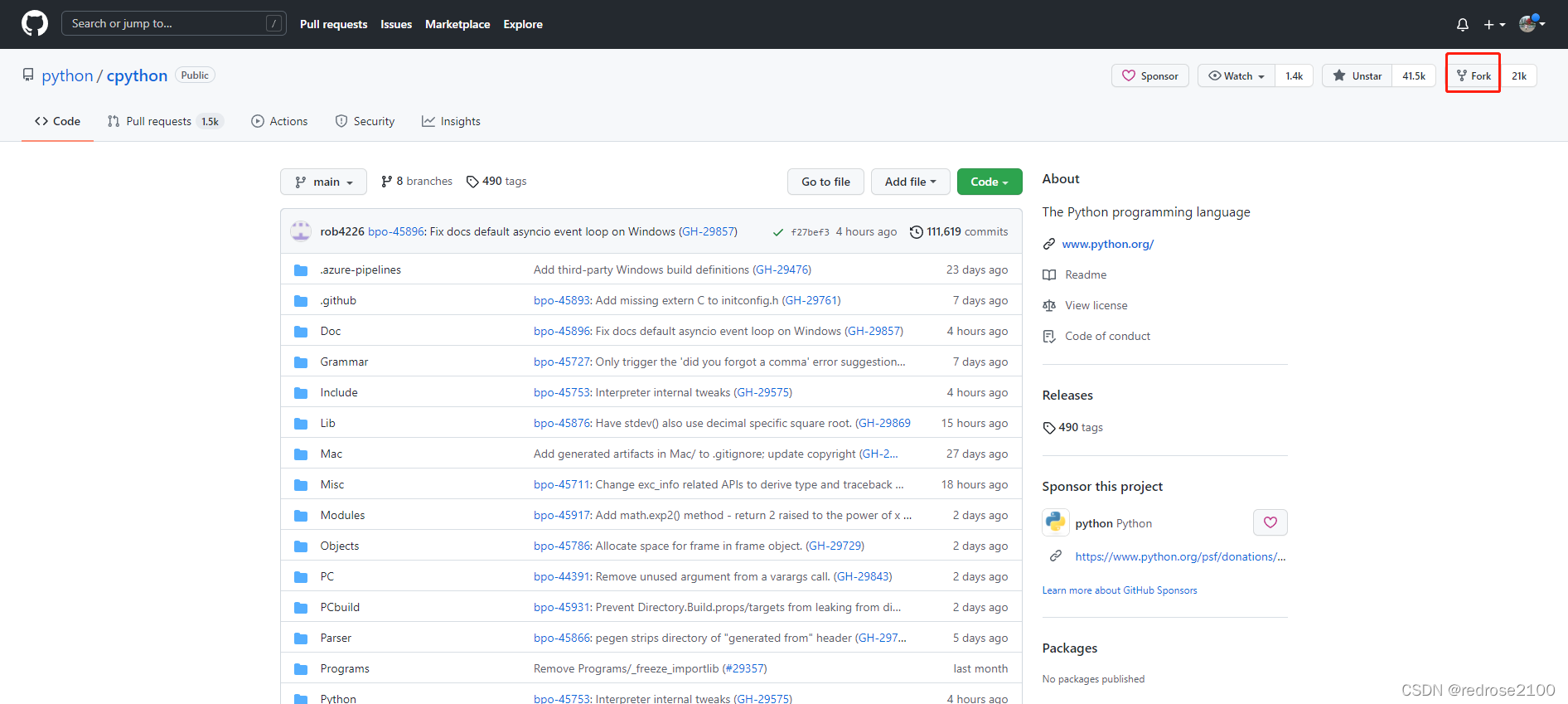Open commit f27bef3
The width and height of the screenshot is (1568, 704).
point(810,232)
